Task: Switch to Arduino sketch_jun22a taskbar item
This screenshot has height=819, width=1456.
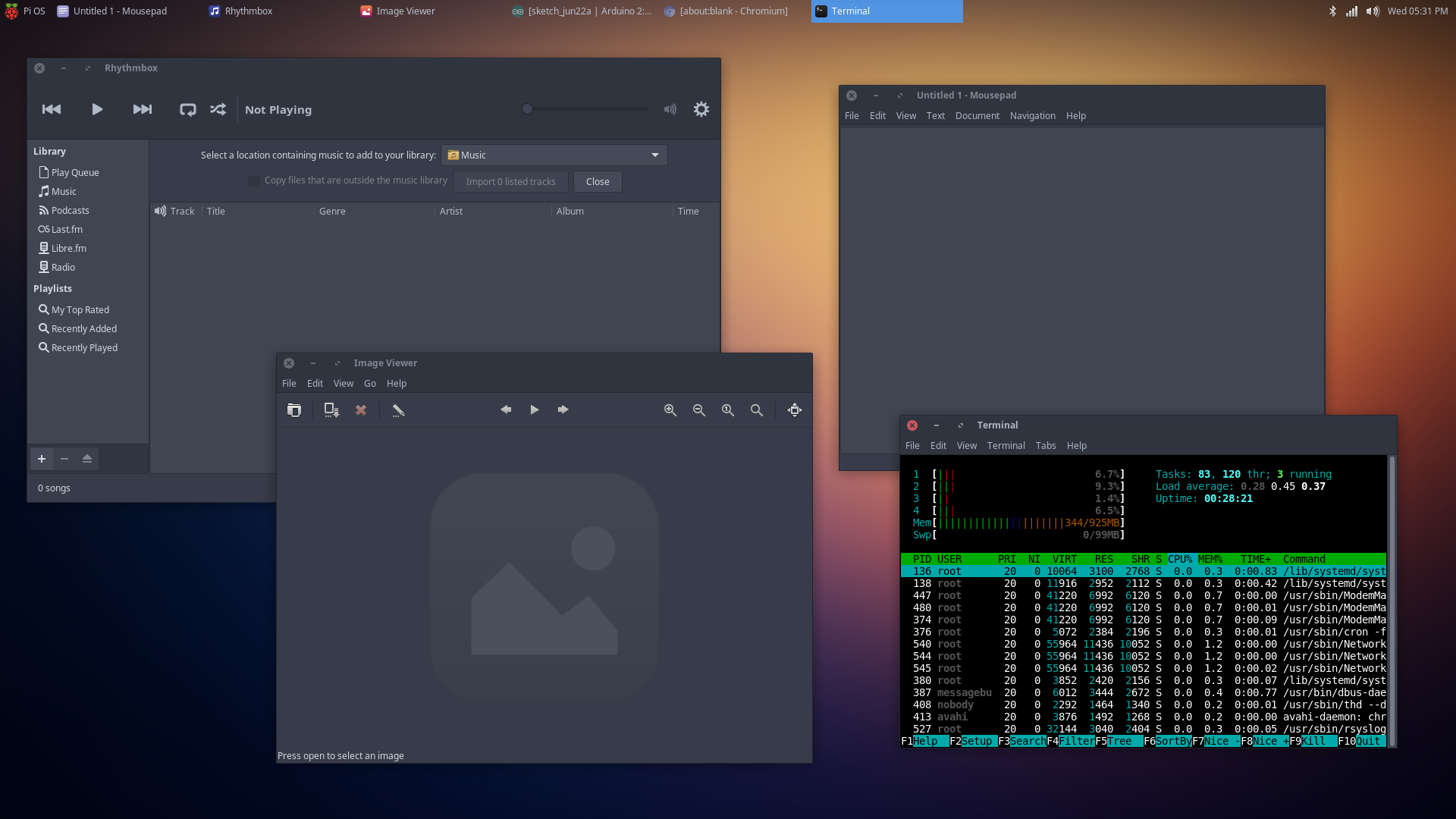Action: click(582, 11)
